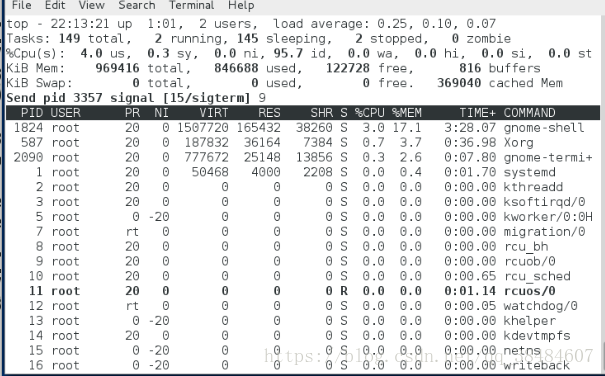Click the RES column header
Screen dimensions: 605x376
(269, 113)
